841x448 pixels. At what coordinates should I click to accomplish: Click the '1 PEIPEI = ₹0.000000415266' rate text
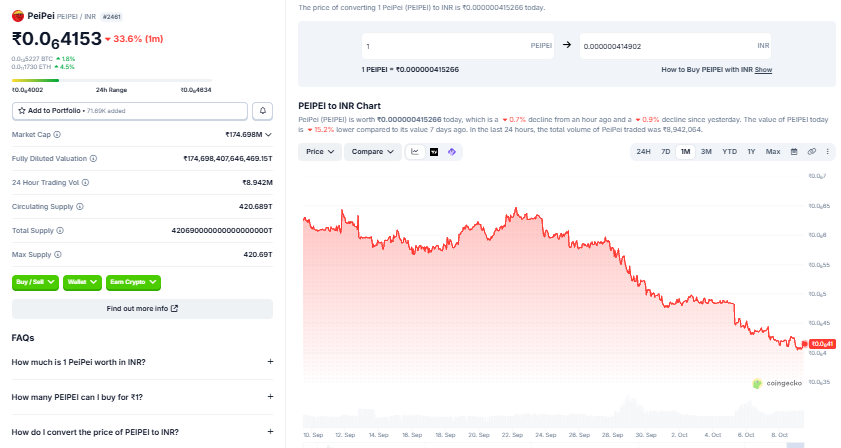pos(410,70)
